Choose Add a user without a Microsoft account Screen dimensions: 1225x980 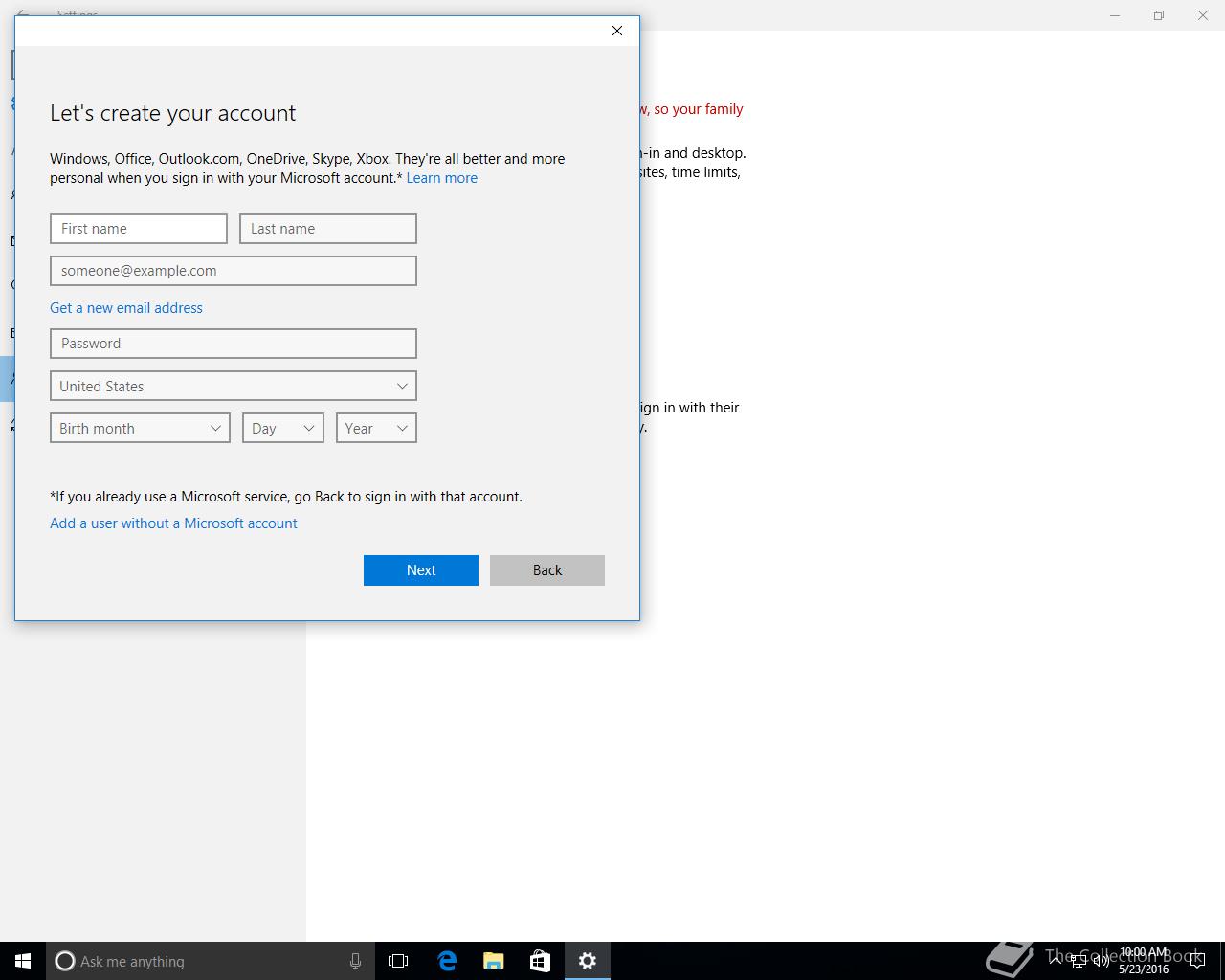click(x=173, y=523)
